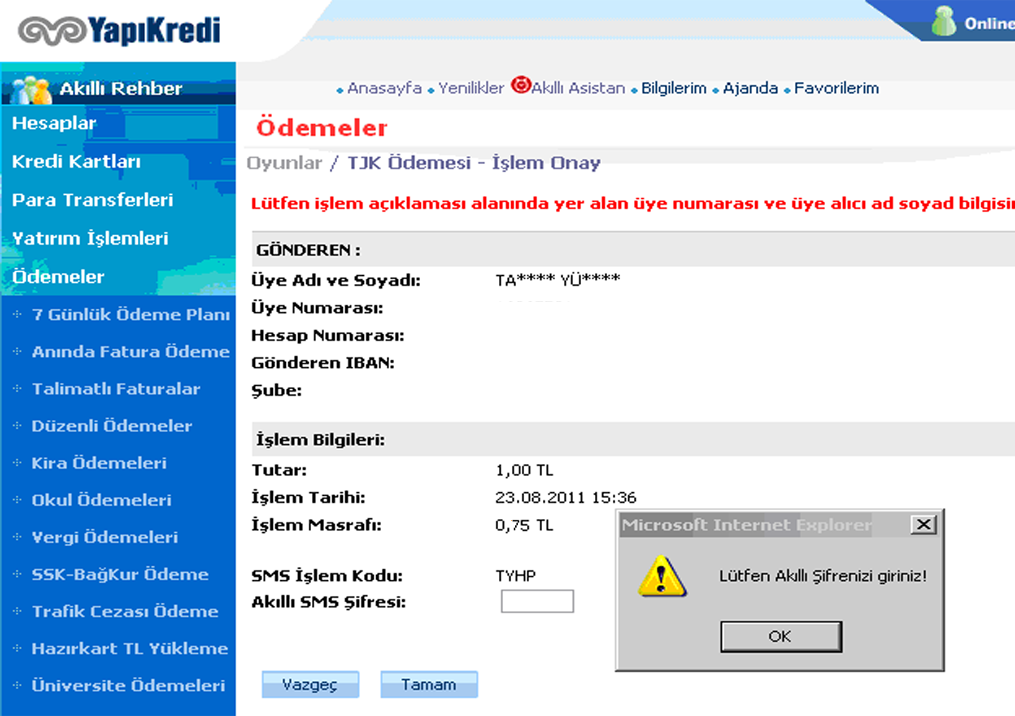Click the amount value 1,00 TL

click(524, 470)
